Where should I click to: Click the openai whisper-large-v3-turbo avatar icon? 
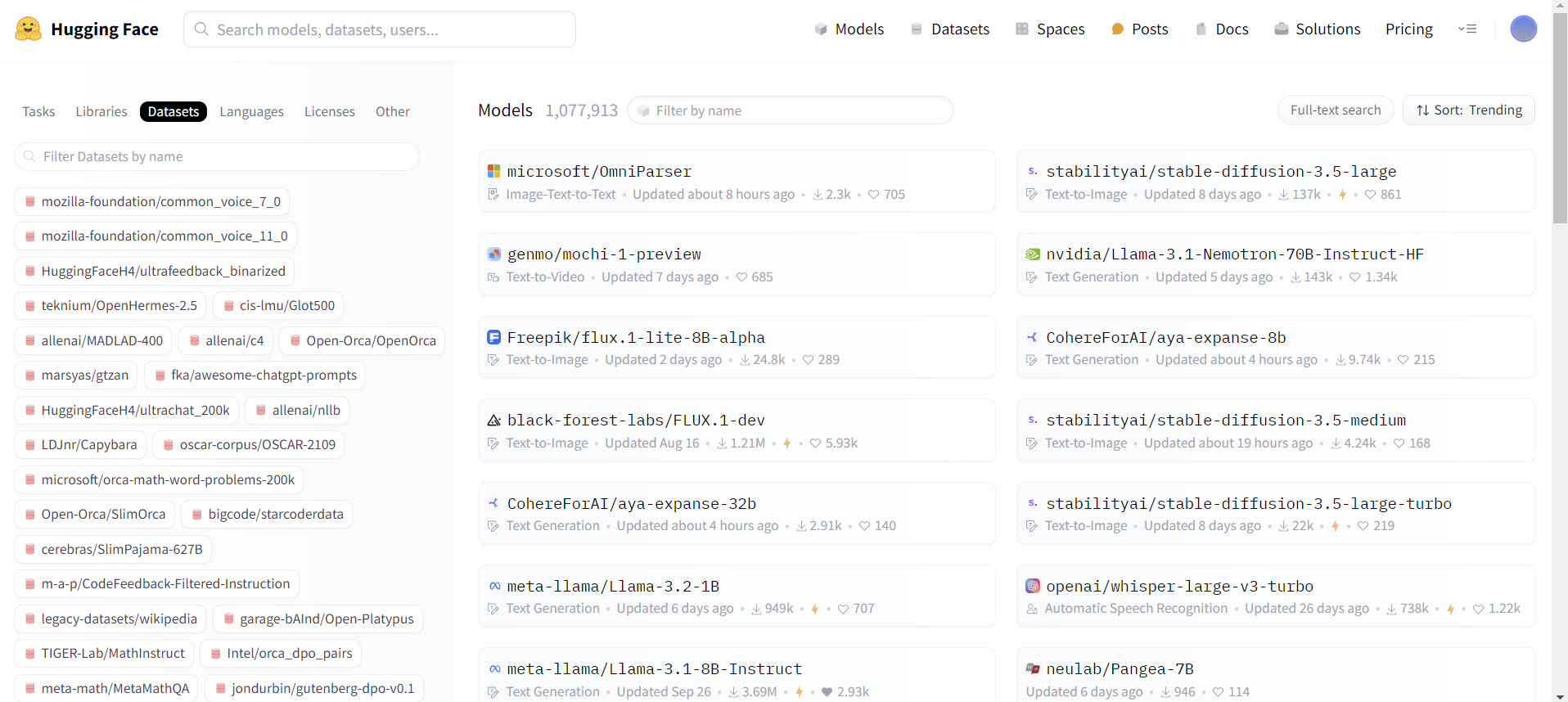[x=1033, y=586]
